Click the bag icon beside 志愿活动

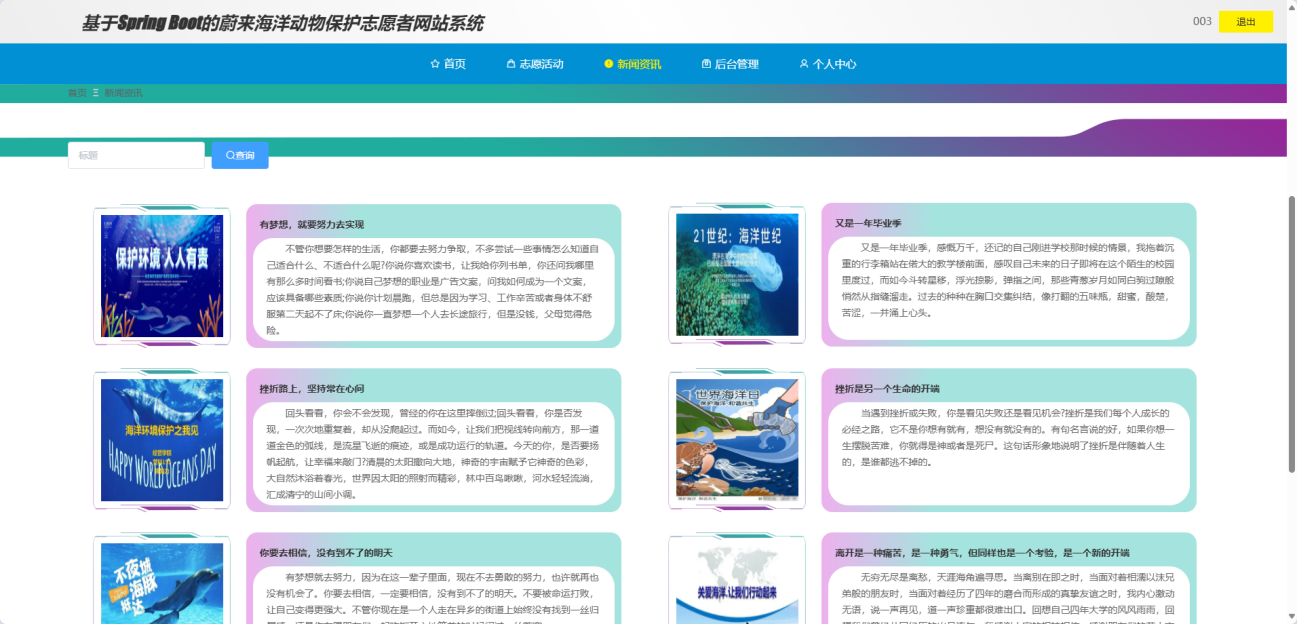pos(511,64)
